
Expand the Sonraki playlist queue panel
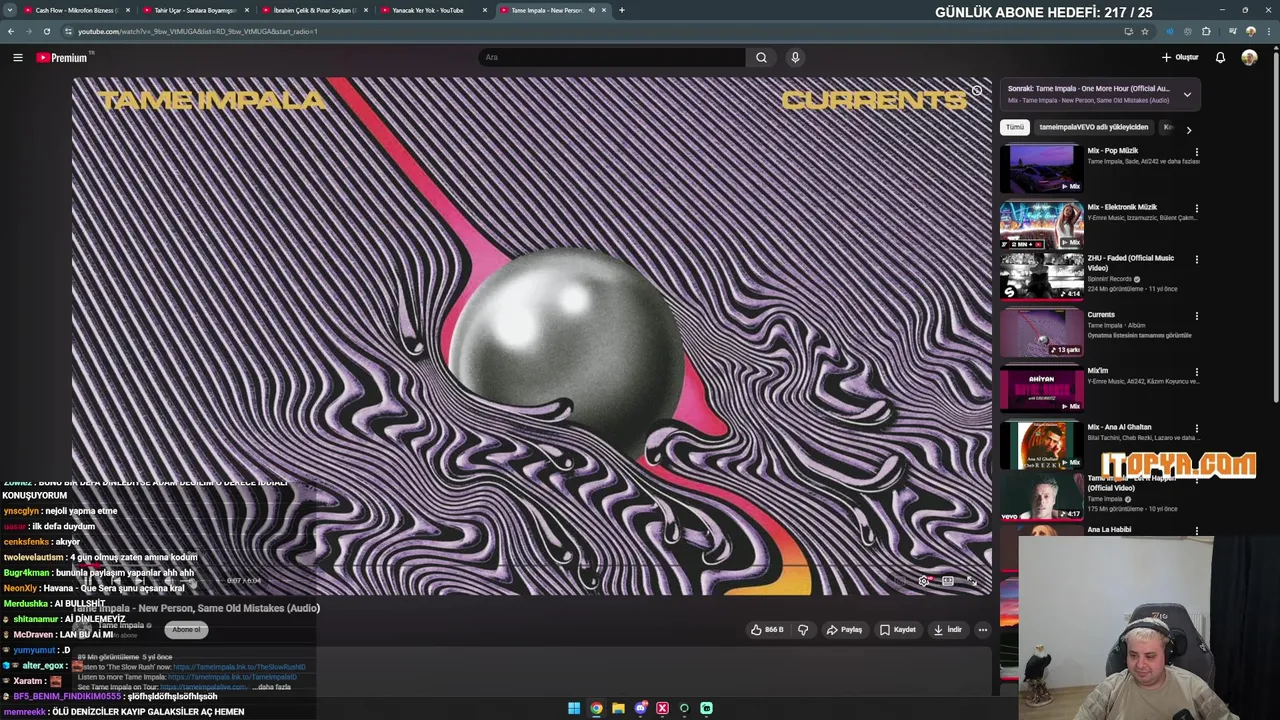tap(1187, 95)
